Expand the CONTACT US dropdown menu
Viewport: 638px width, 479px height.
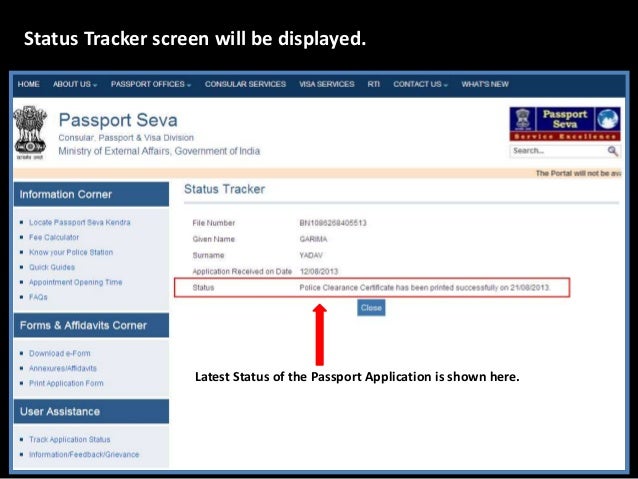(x=420, y=84)
